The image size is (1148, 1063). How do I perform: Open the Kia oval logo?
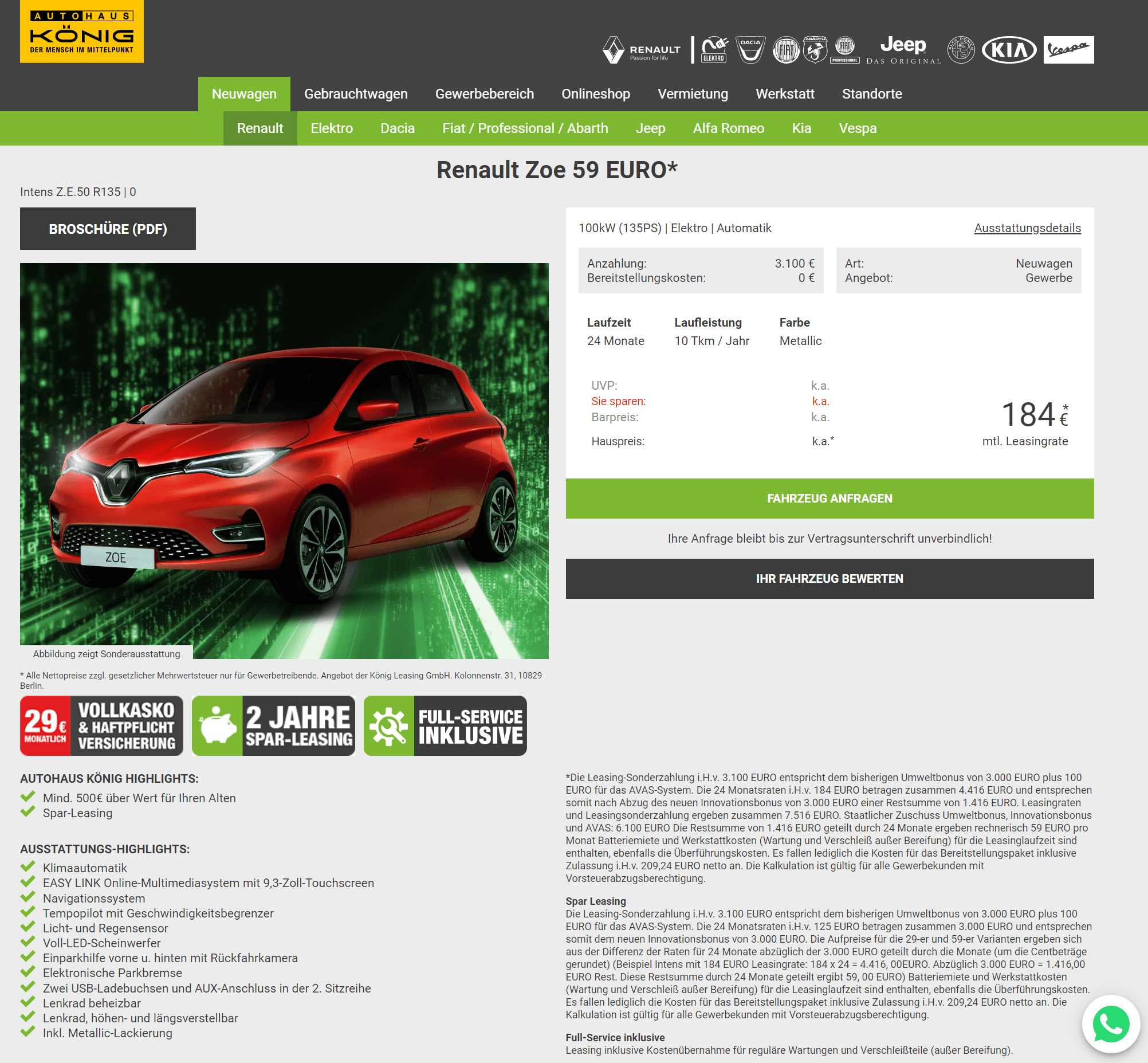tap(1009, 50)
